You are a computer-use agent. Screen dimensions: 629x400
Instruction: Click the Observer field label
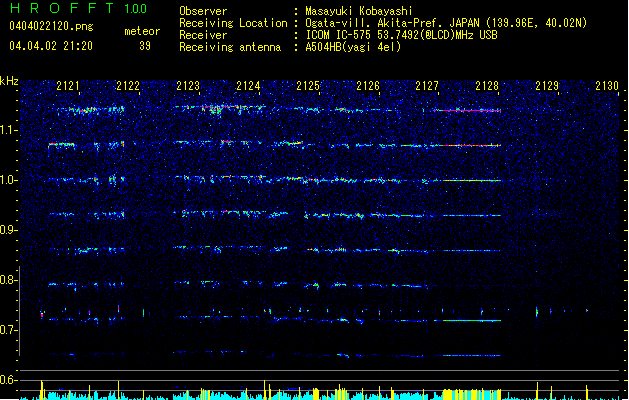click(x=203, y=11)
